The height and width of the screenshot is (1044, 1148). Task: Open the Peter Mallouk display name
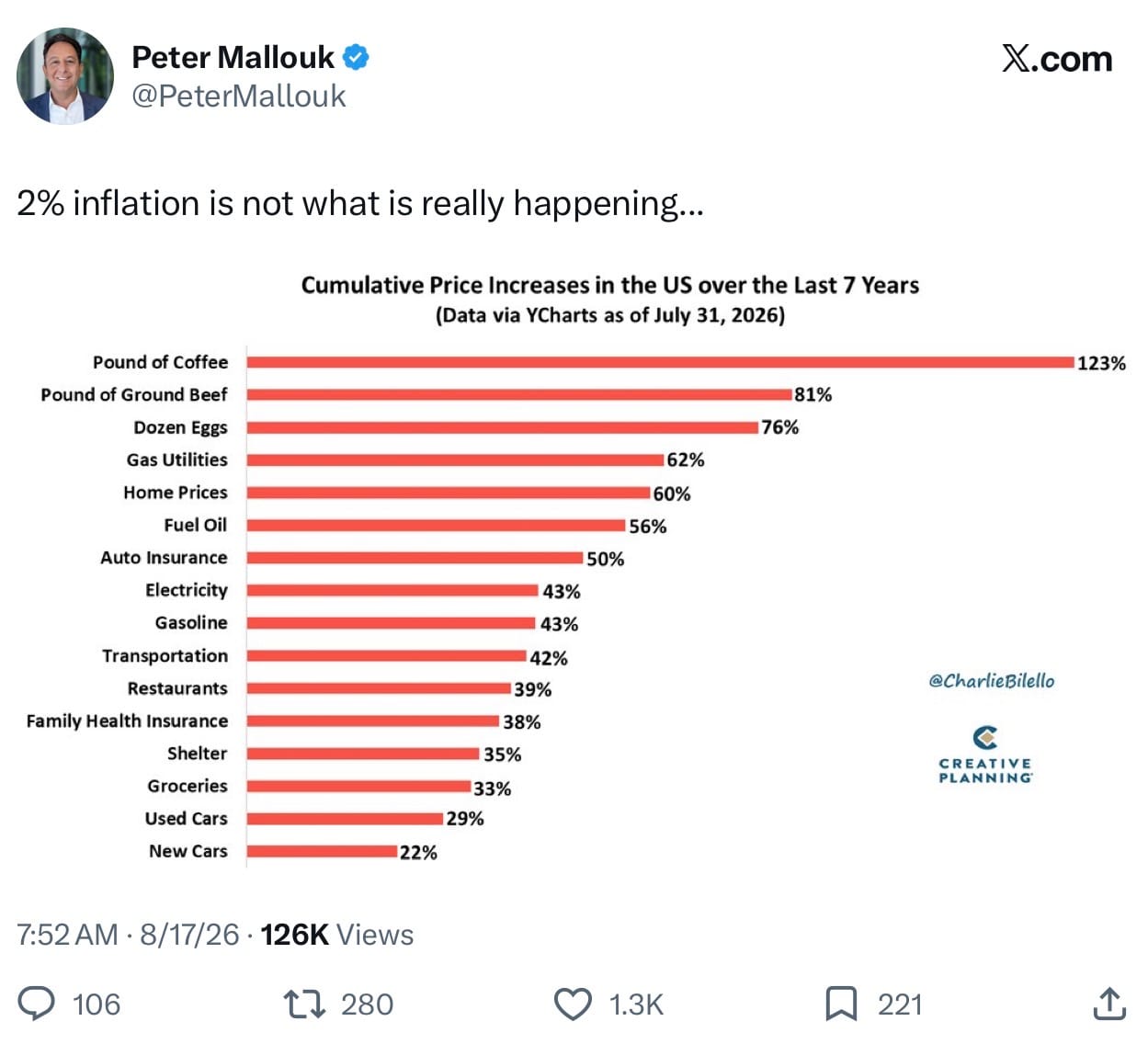coord(233,57)
